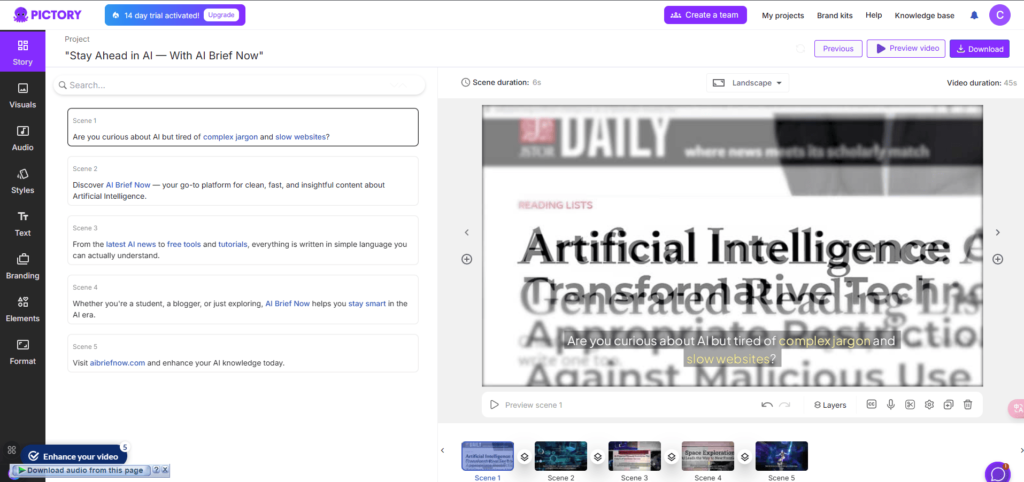
Task: Select the Scene 4 thumbnail in timeline
Action: coord(708,456)
